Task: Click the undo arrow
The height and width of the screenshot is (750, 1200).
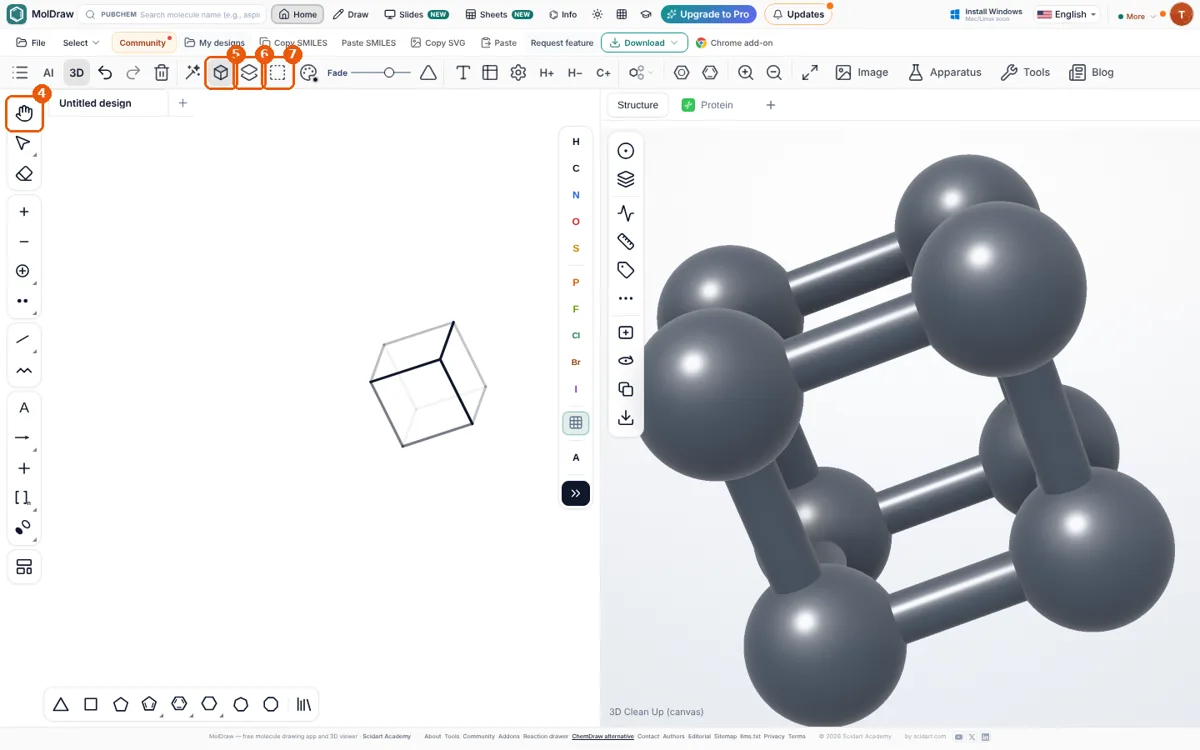Action: 105,72
